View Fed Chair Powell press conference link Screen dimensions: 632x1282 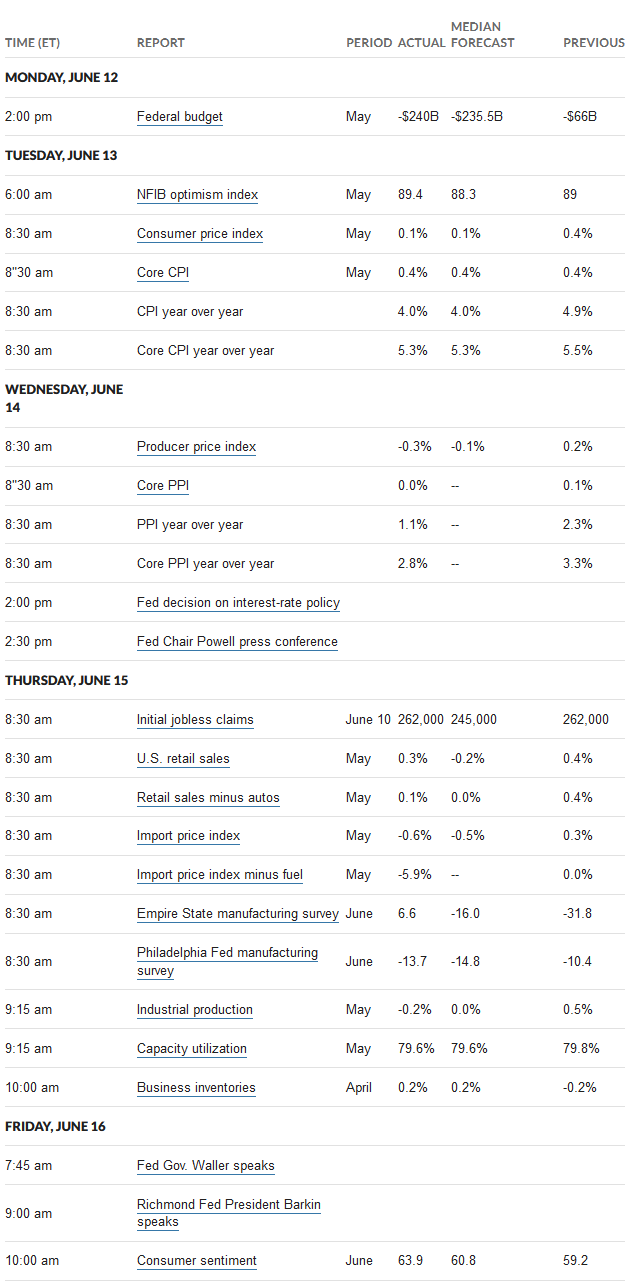[x=237, y=641]
